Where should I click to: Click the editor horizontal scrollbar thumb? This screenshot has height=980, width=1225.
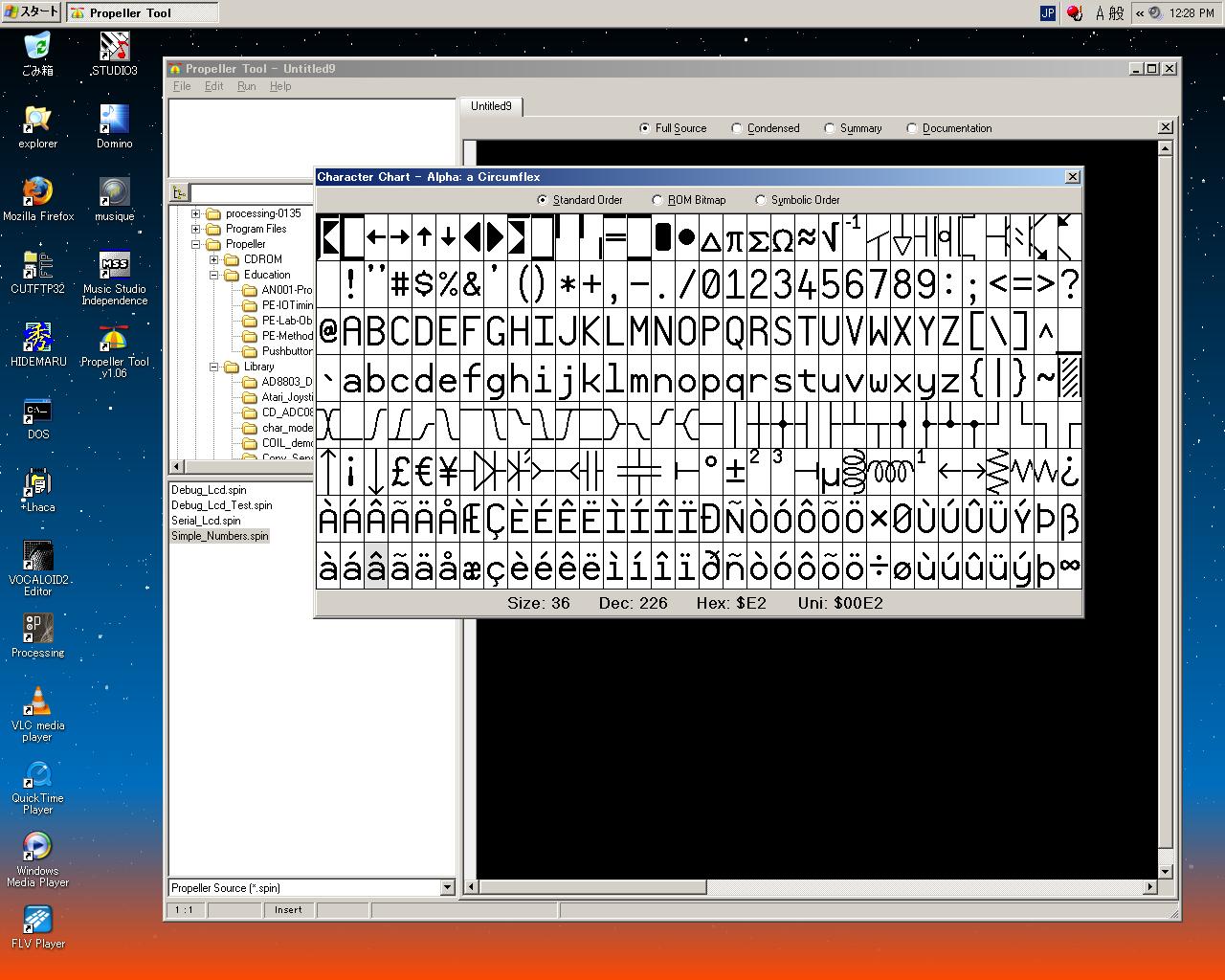pos(592,887)
